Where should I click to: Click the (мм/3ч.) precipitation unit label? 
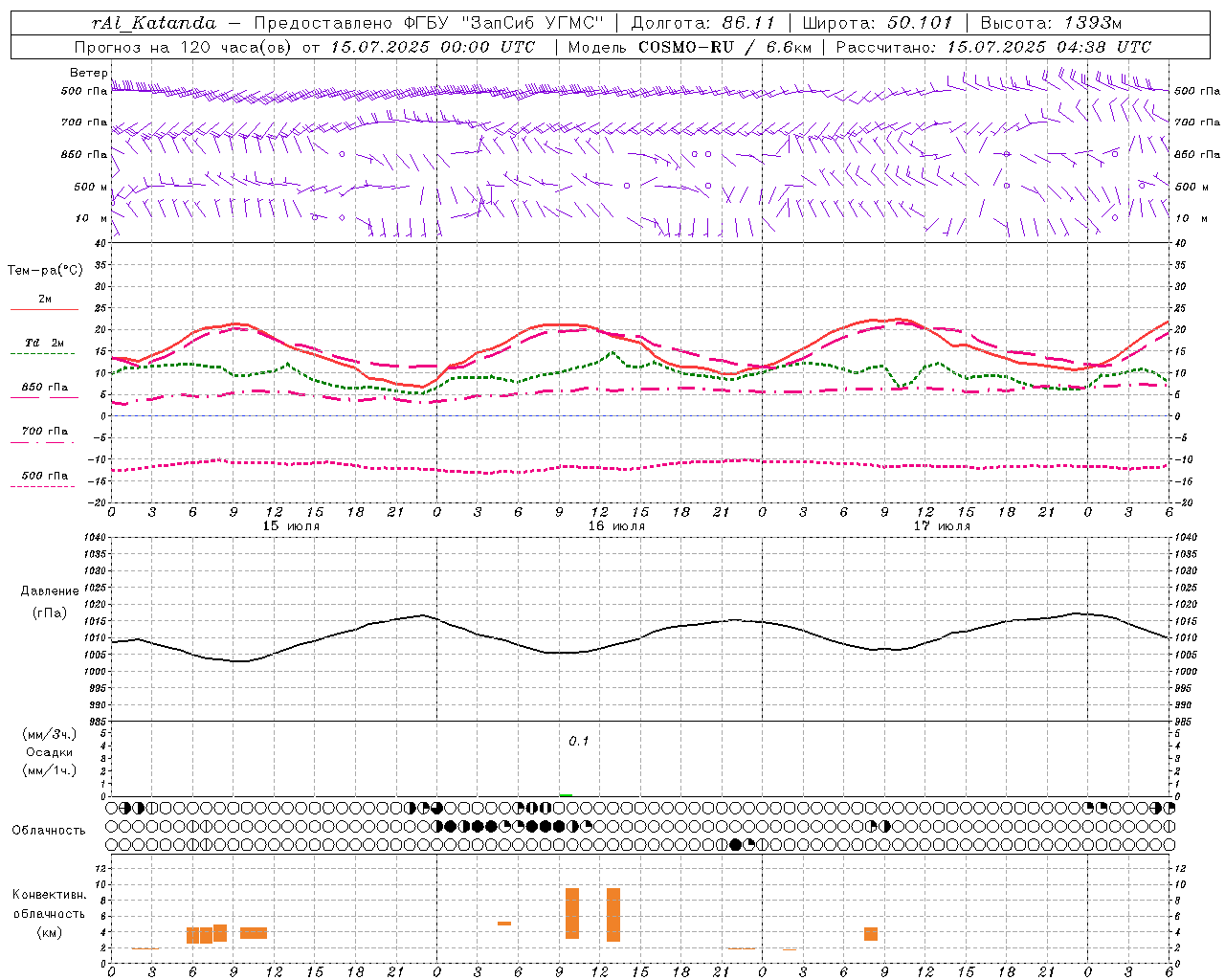[49, 734]
